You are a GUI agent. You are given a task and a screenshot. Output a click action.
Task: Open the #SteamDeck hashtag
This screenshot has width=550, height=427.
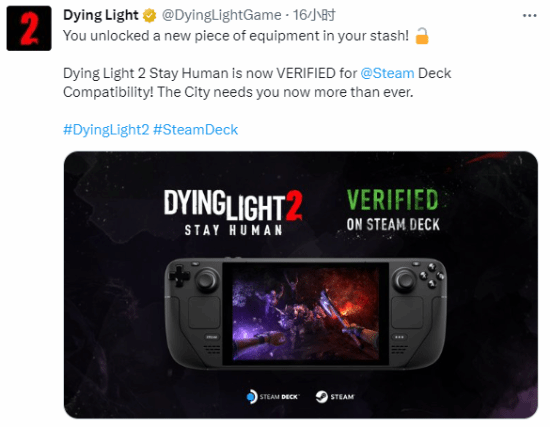[196, 130]
